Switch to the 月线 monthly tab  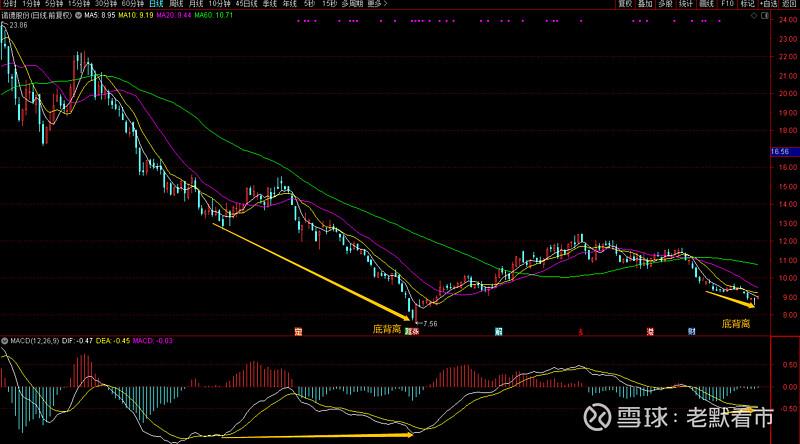pyautogui.click(x=198, y=5)
